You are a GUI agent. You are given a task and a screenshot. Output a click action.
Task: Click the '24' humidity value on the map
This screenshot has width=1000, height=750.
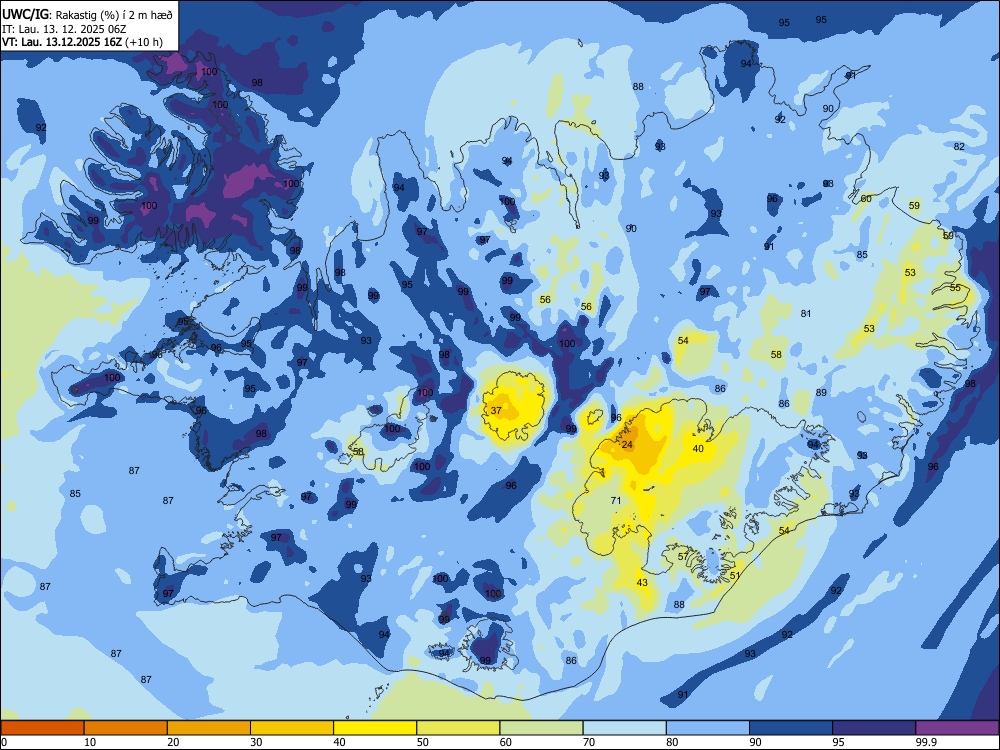pos(627,445)
